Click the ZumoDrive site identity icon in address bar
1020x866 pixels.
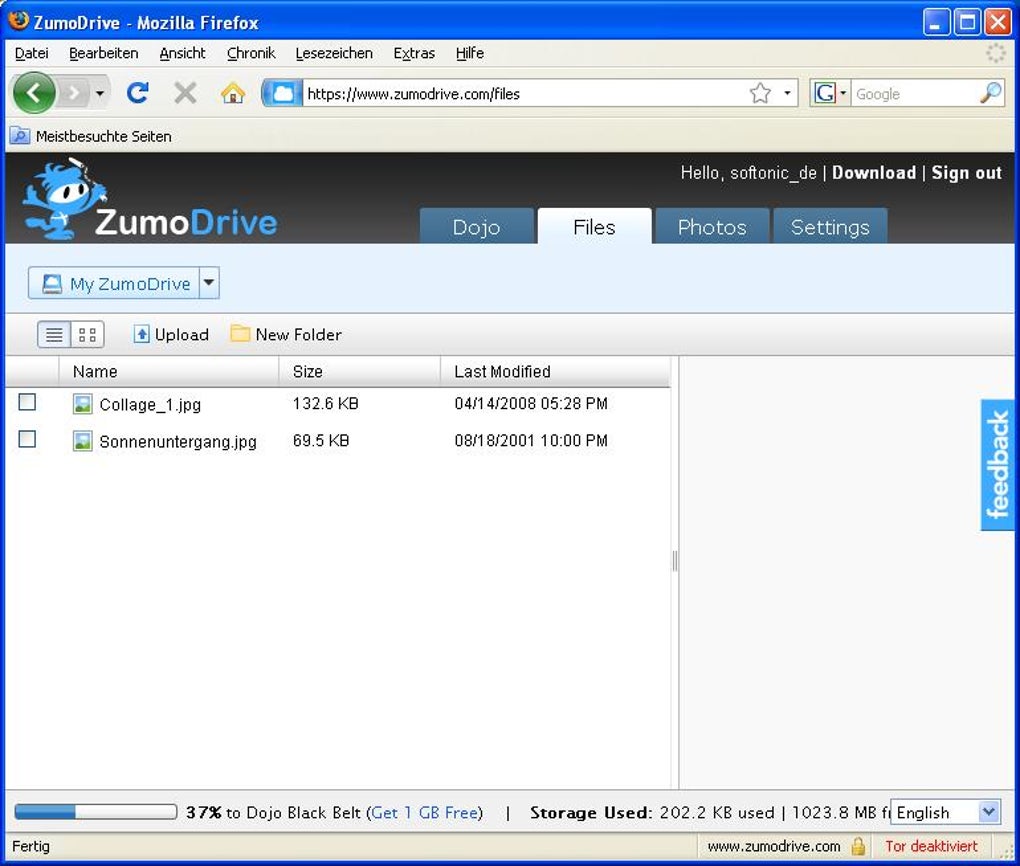[x=282, y=94]
